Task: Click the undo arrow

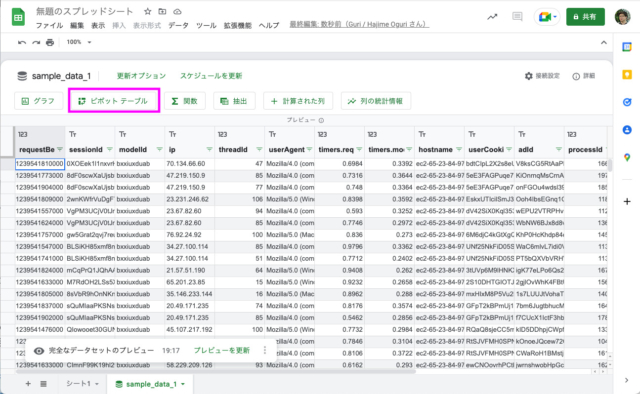Action: pos(22,42)
